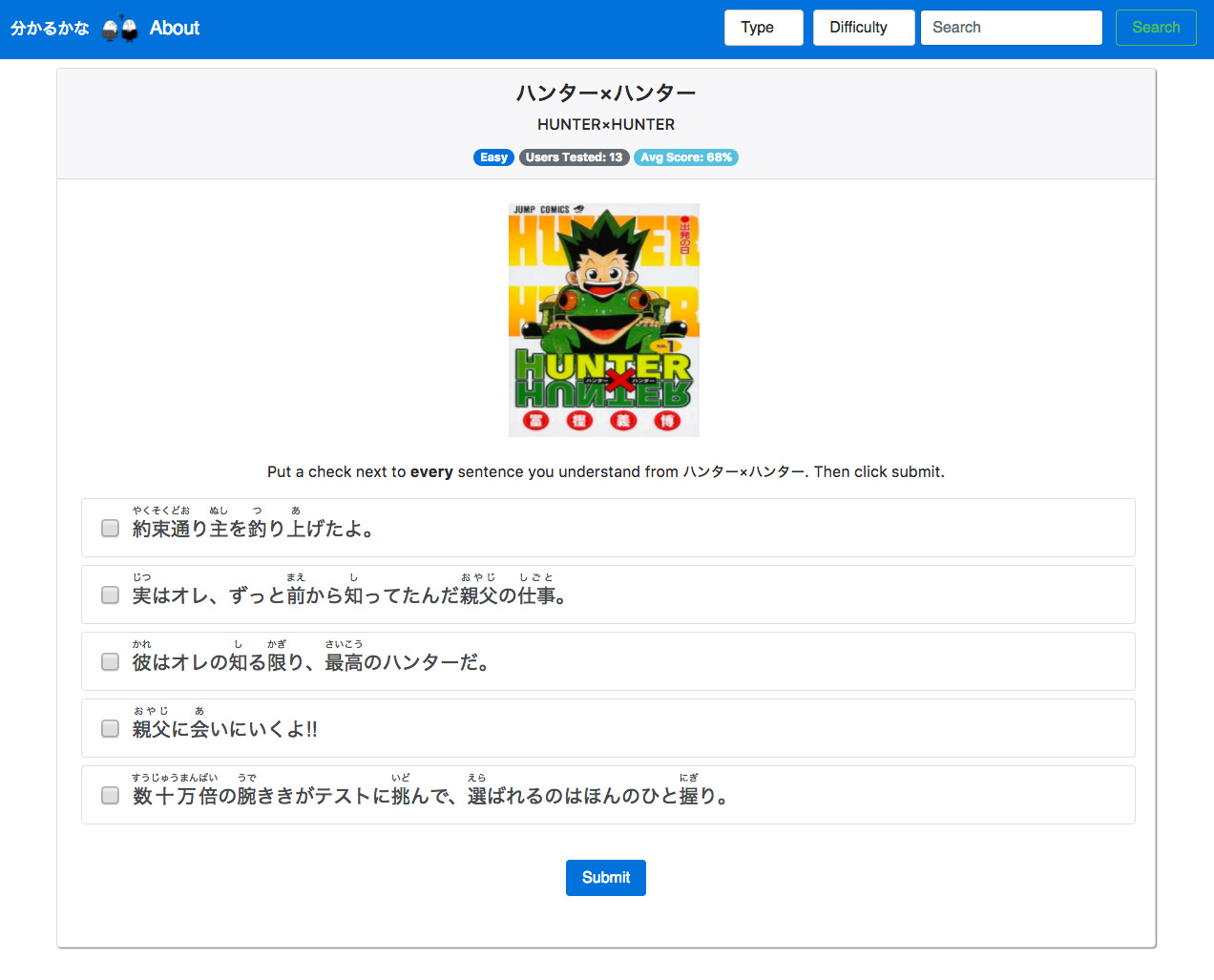The height and width of the screenshot is (980, 1214).
Task: Click the Avg Score: 68% badge
Action: click(x=686, y=157)
